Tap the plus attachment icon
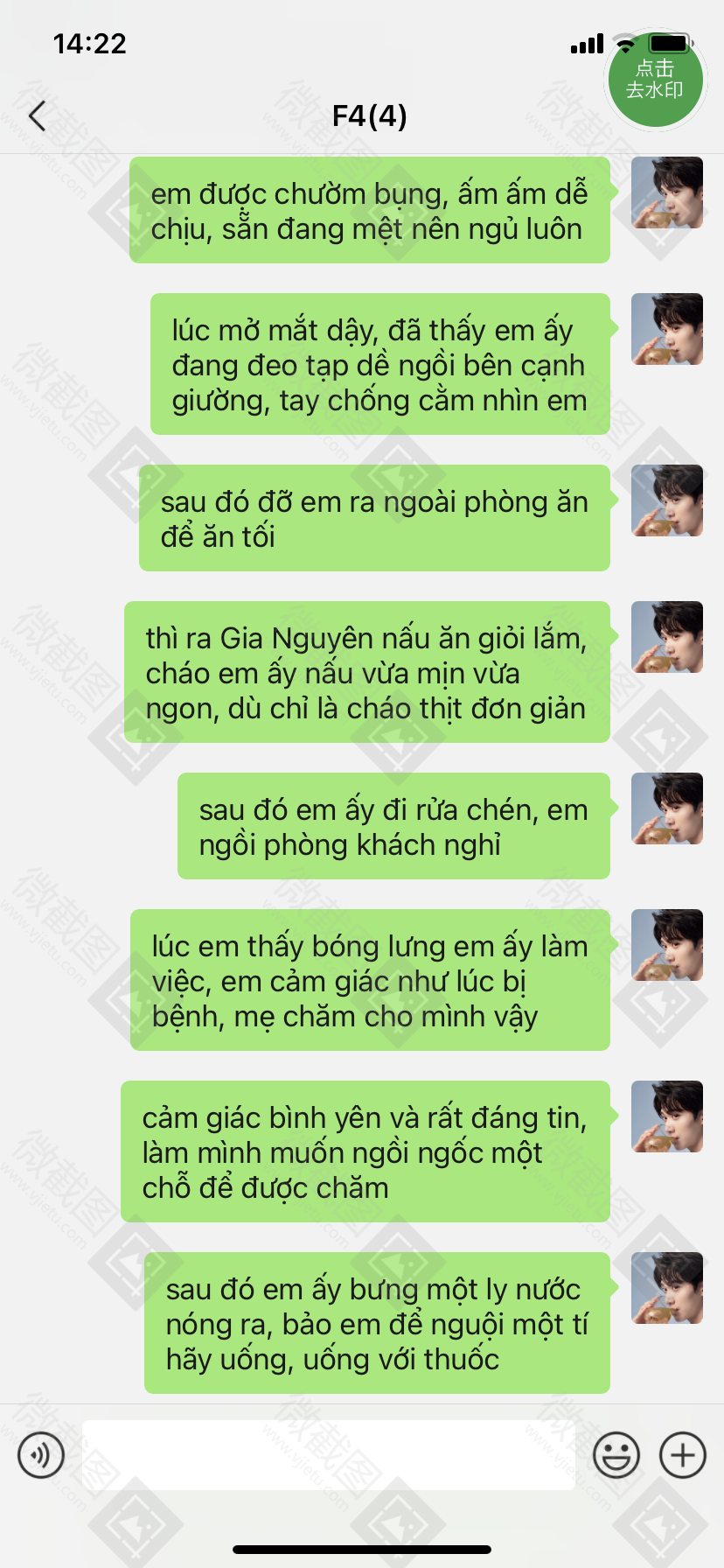 [683, 1455]
